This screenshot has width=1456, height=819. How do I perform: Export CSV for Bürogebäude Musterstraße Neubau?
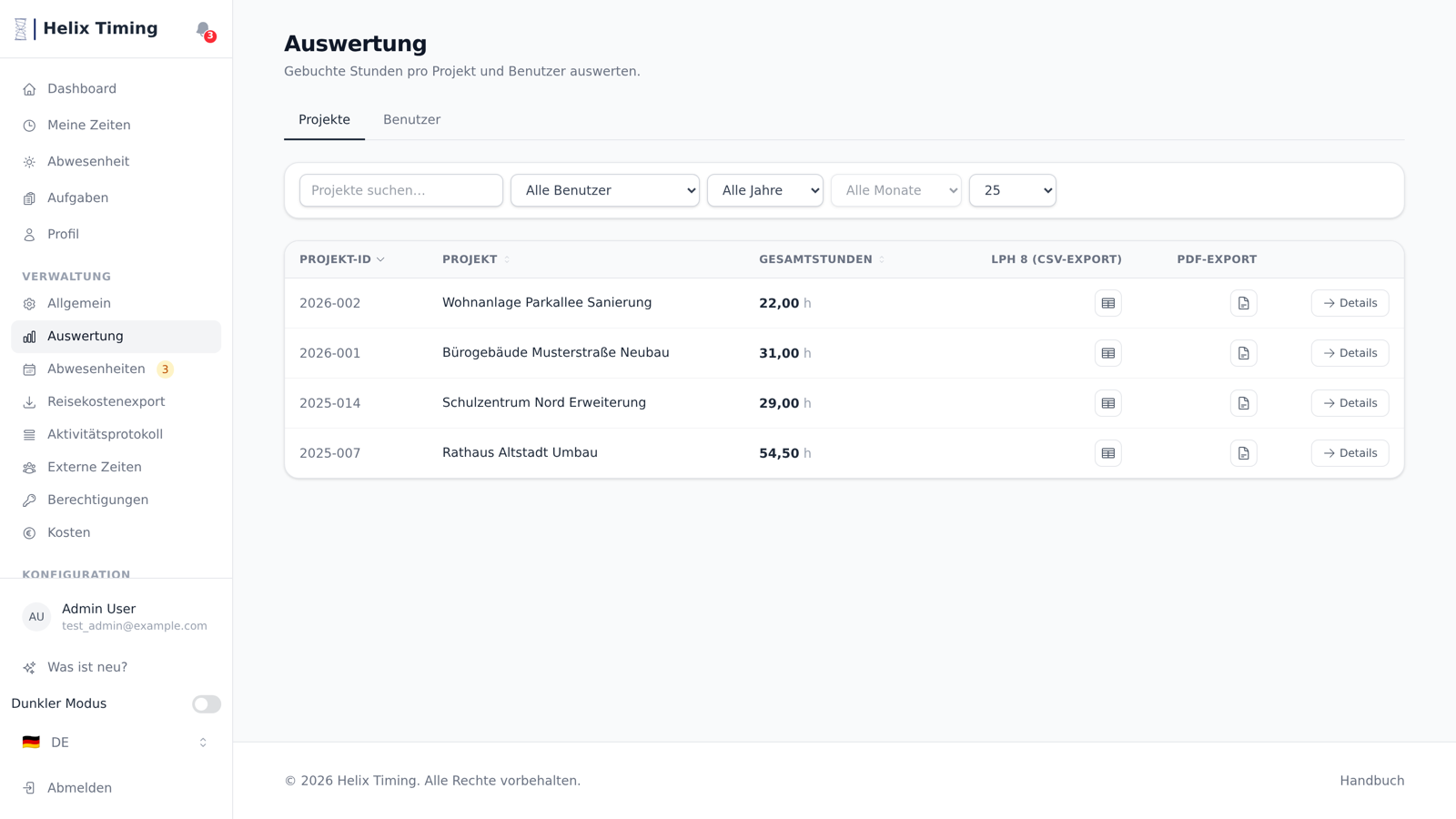pyautogui.click(x=1107, y=353)
